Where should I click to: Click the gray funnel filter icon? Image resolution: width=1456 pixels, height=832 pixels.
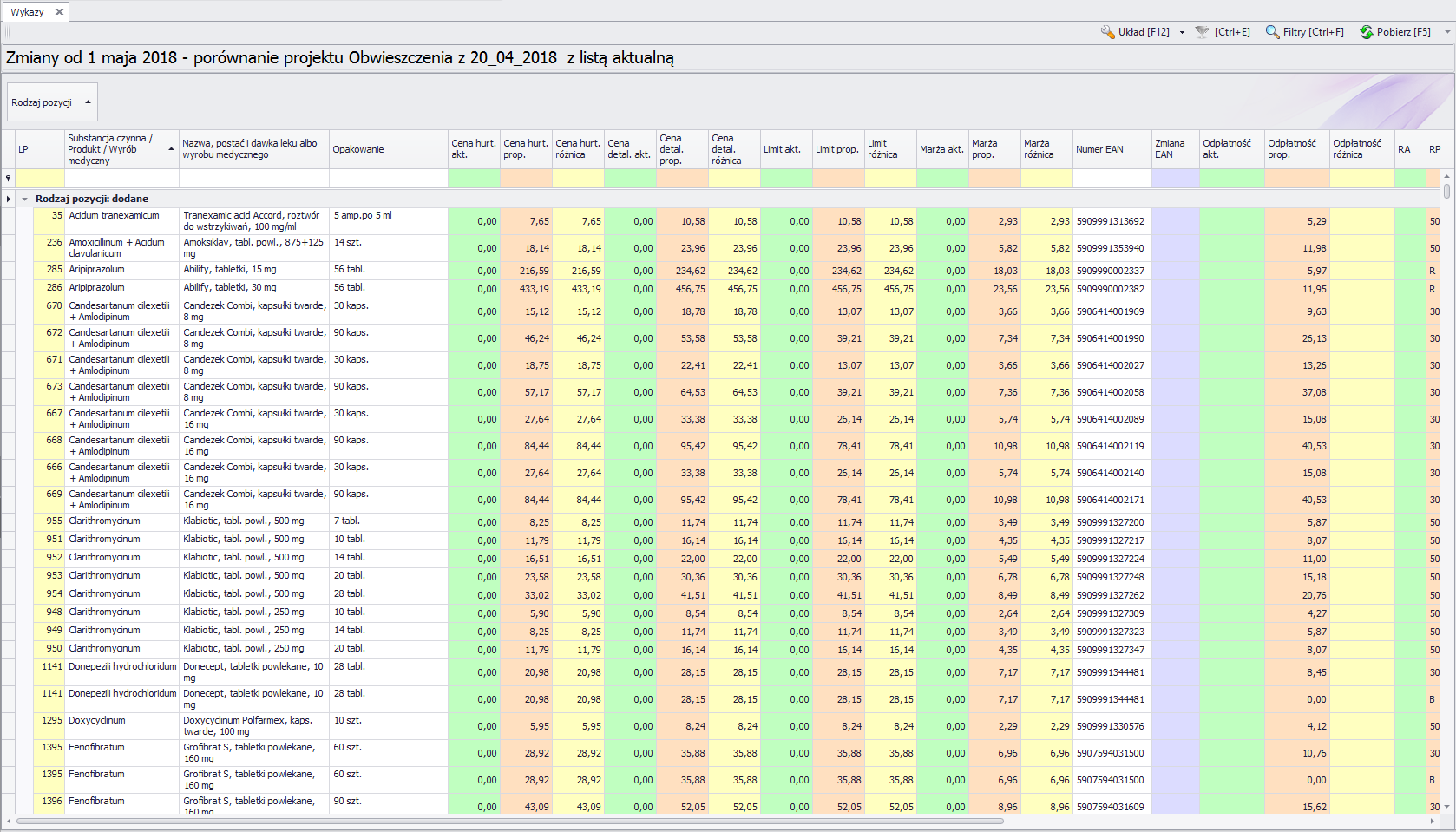click(1202, 32)
